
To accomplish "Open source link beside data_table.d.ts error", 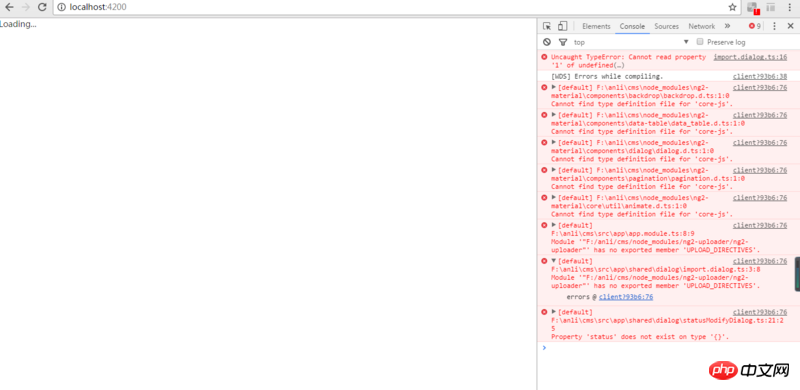I will pos(760,115).
